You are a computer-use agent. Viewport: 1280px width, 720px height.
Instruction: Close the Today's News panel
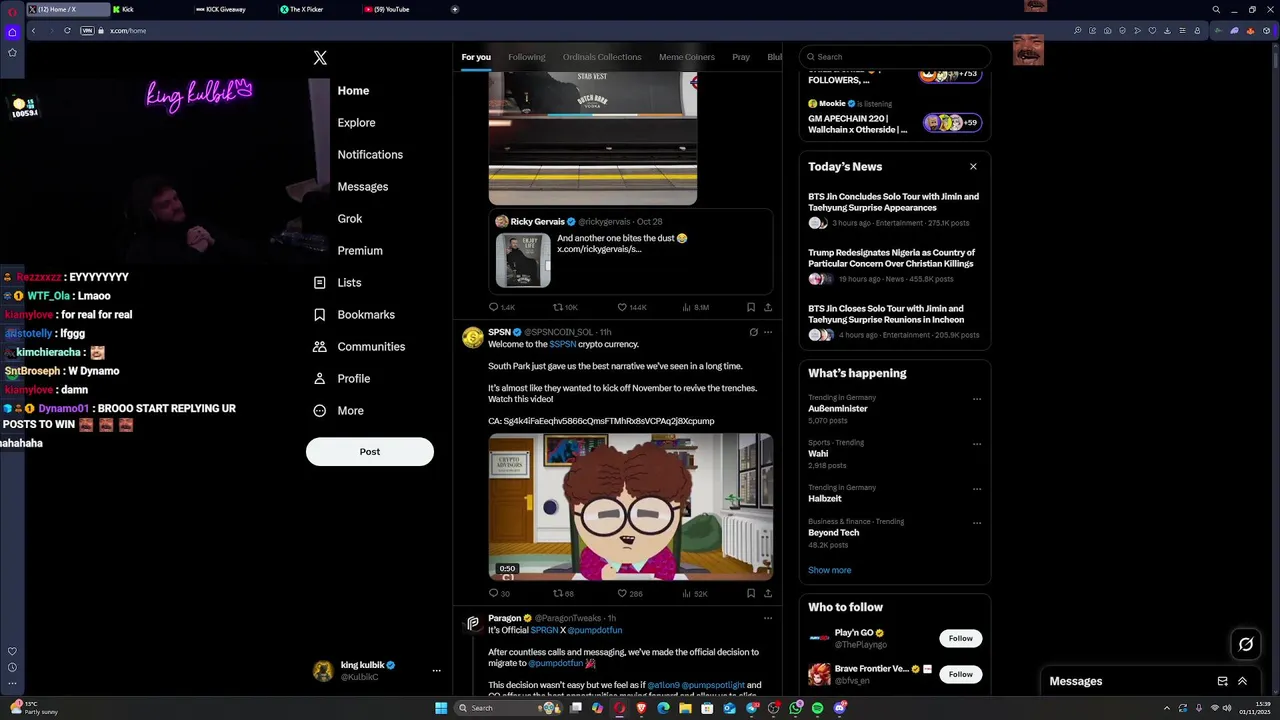click(x=973, y=167)
